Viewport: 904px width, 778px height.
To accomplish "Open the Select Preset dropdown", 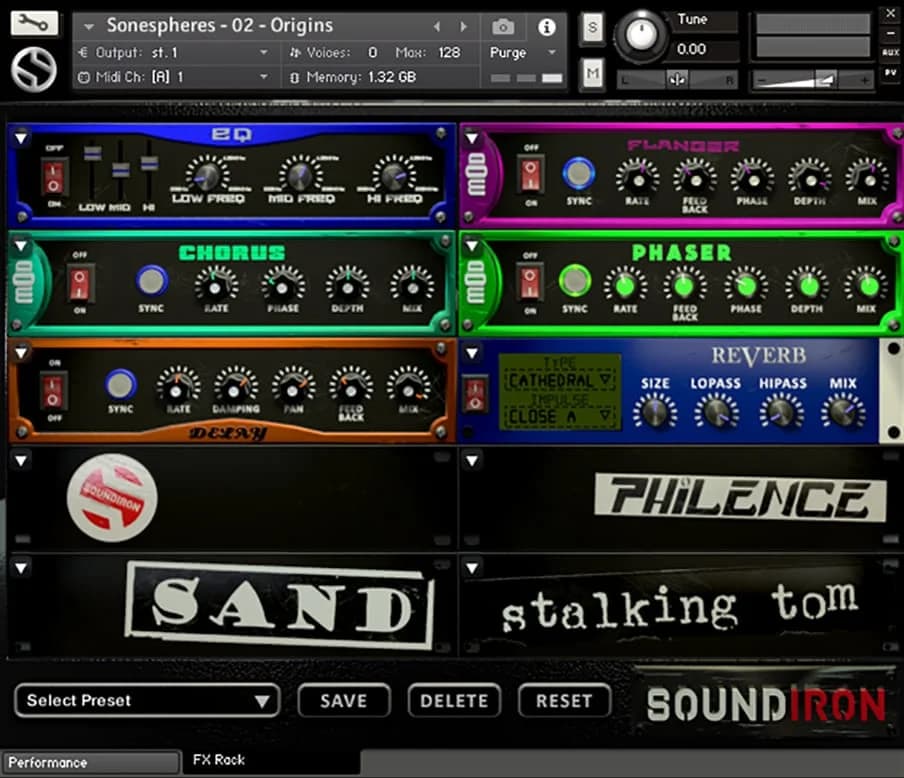I will point(147,701).
